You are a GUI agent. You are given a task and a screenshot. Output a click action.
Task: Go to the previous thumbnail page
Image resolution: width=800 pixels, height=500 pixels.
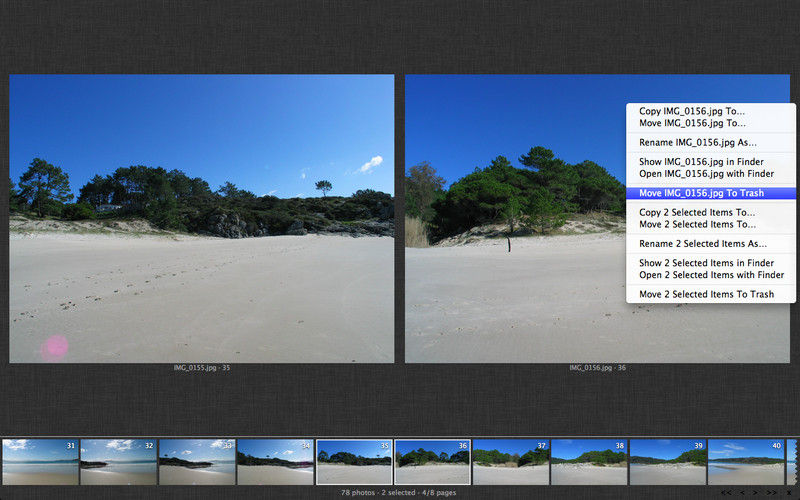click(x=742, y=493)
